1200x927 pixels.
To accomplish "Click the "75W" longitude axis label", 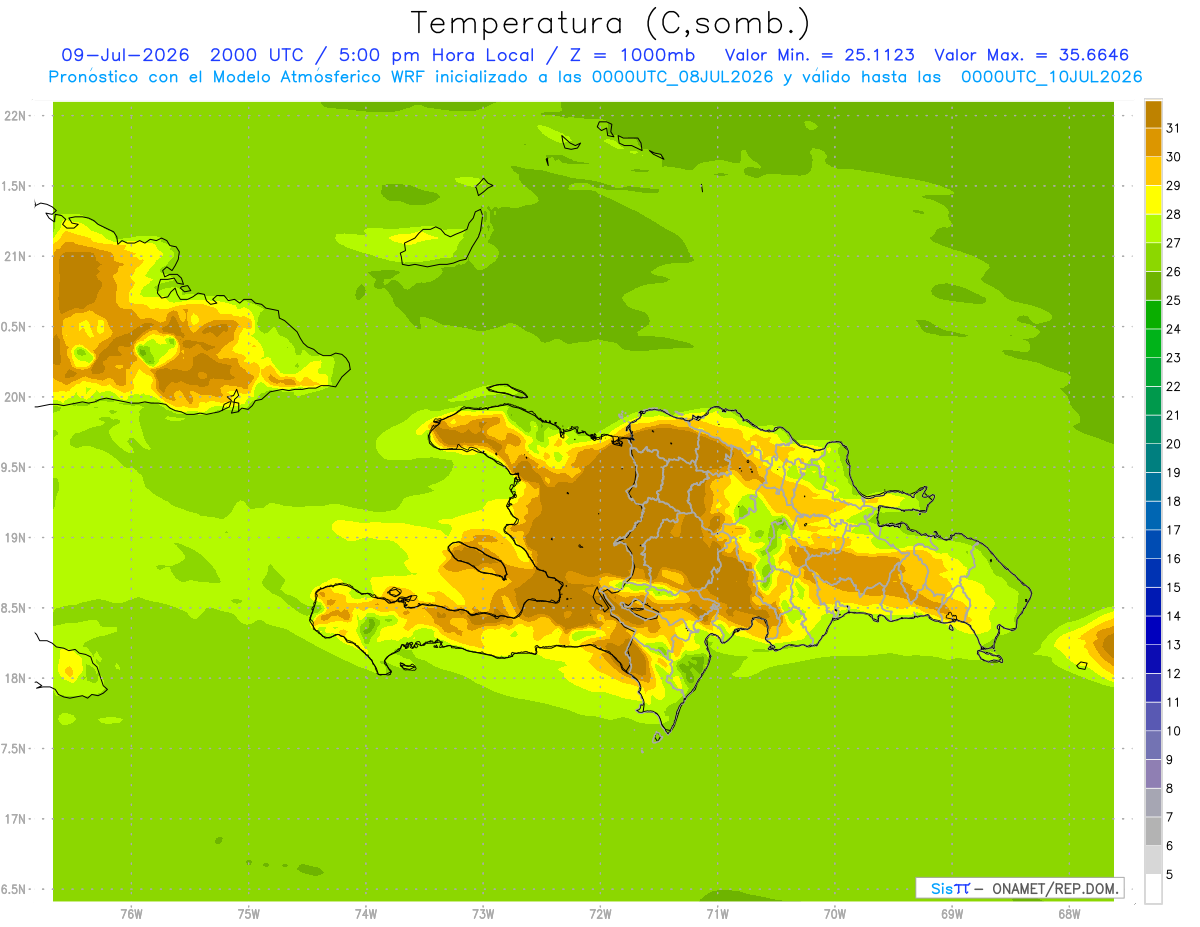I will (x=249, y=913).
